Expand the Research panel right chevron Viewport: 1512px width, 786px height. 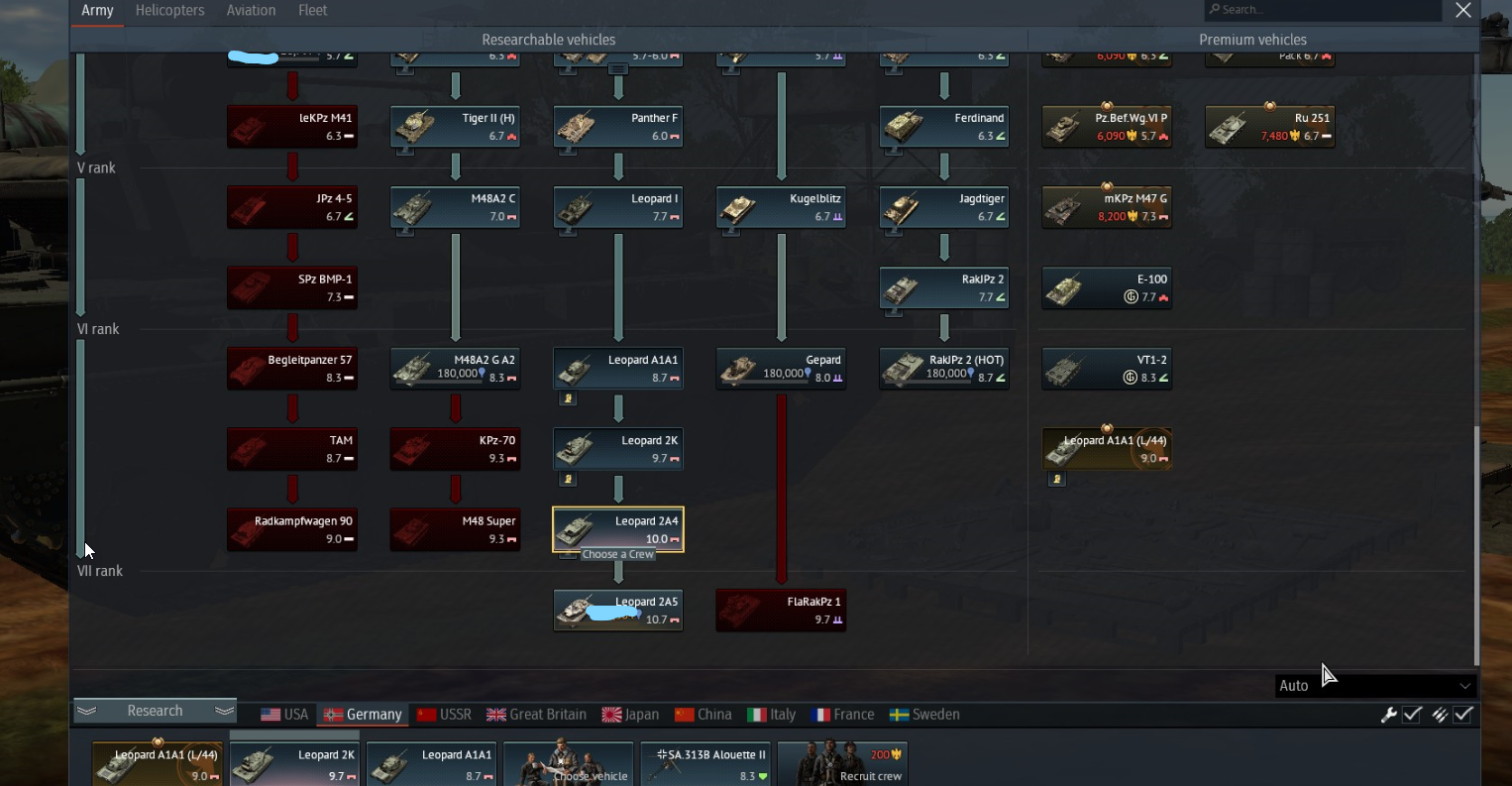pos(225,712)
